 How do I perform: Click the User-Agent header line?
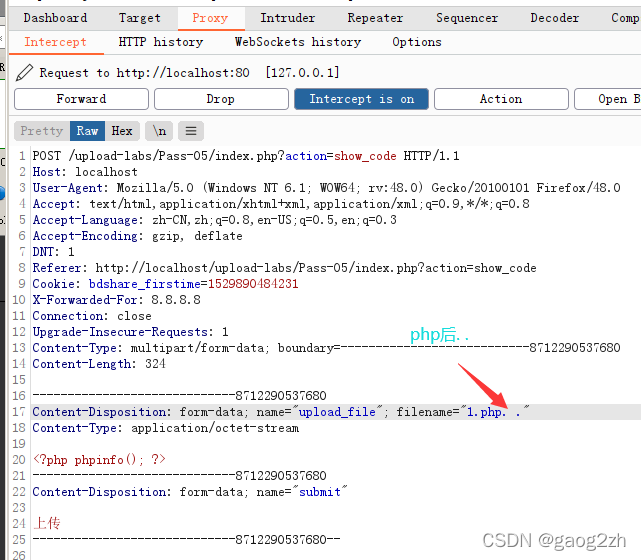click(326, 188)
